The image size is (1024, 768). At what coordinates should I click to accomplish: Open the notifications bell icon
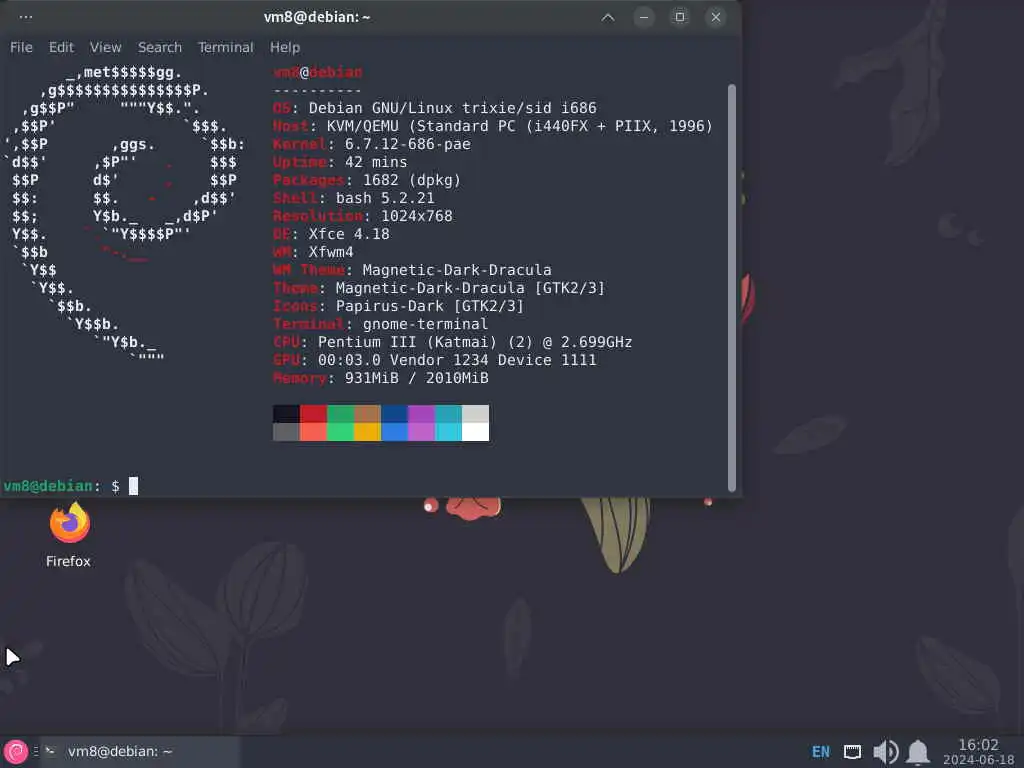click(x=918, y=752)
